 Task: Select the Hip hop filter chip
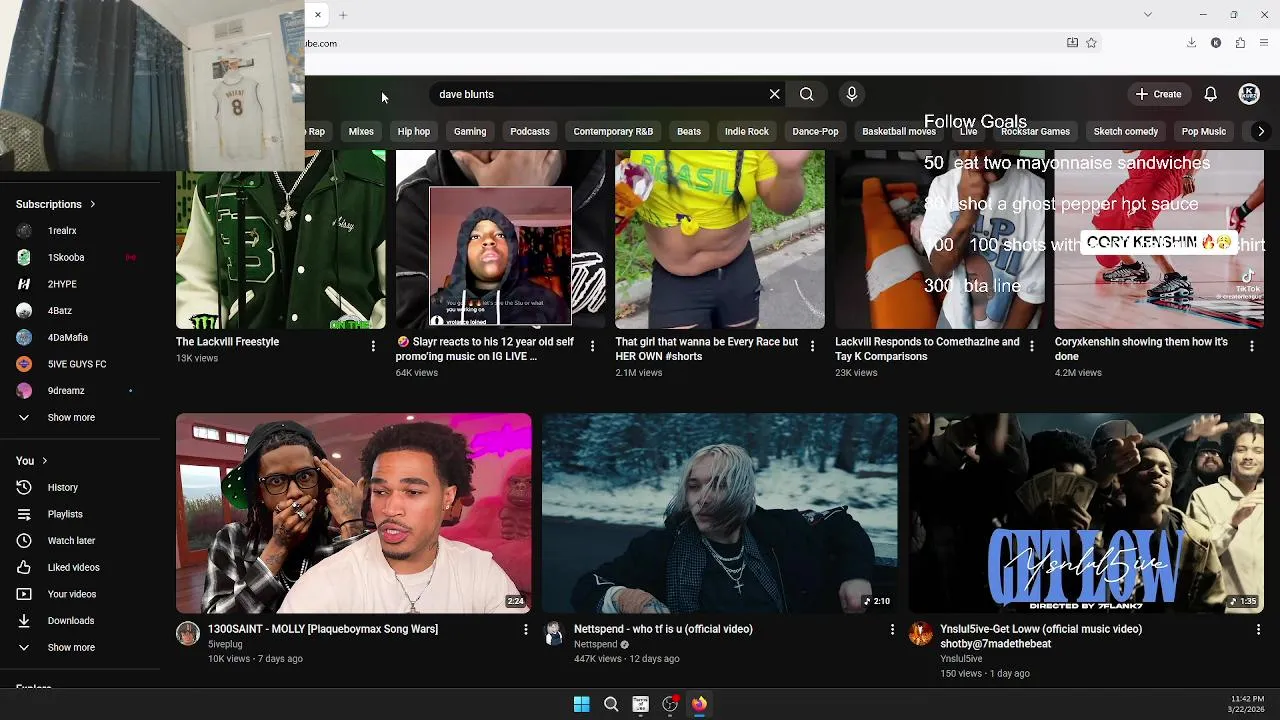click(x=413, y=131)
